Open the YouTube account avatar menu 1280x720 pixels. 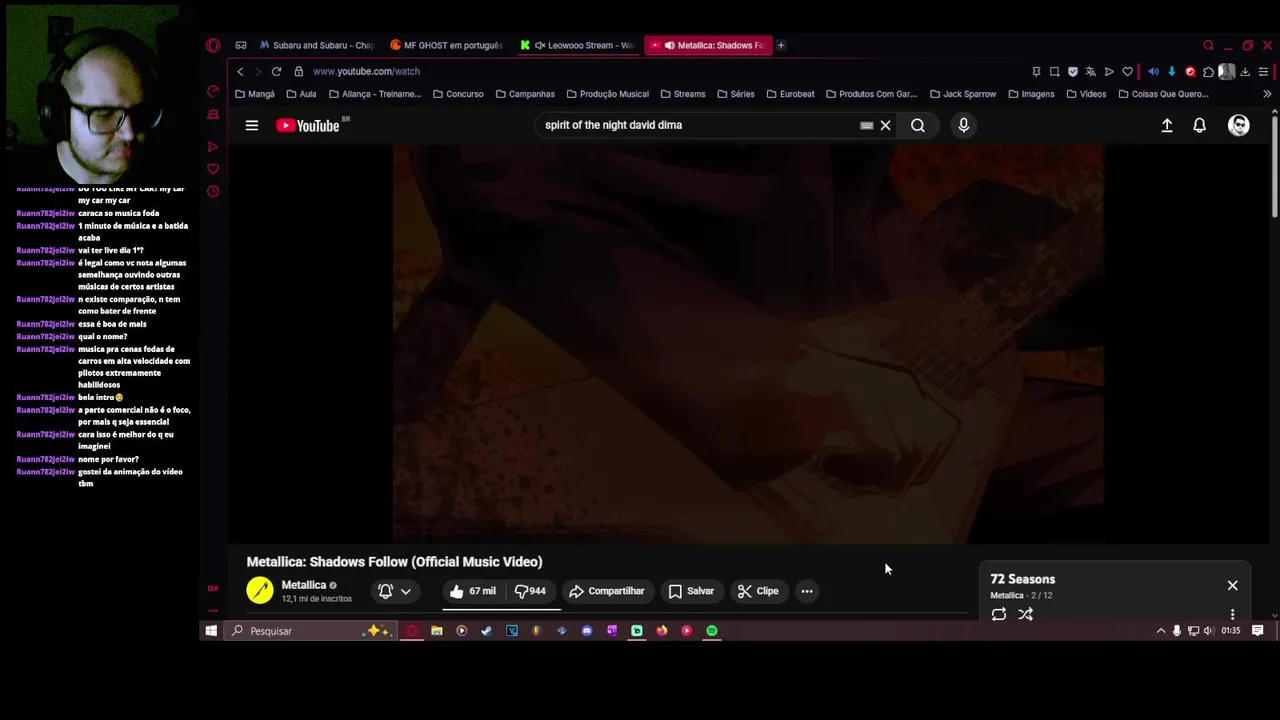click(x=1239, y=125)
